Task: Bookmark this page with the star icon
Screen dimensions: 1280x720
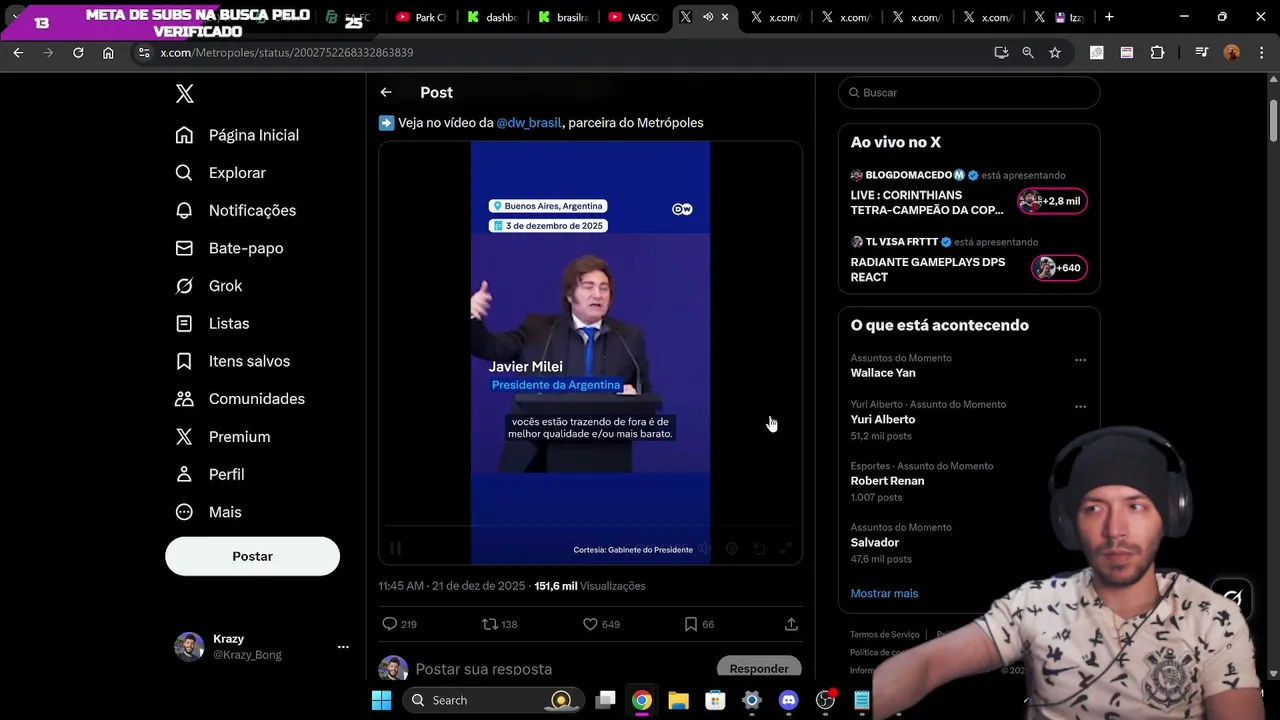Action: coord(1055,53)
